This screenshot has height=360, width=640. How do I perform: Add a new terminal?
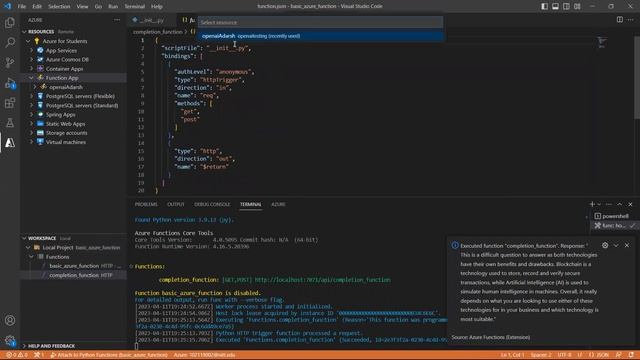[x=592, y=204]
